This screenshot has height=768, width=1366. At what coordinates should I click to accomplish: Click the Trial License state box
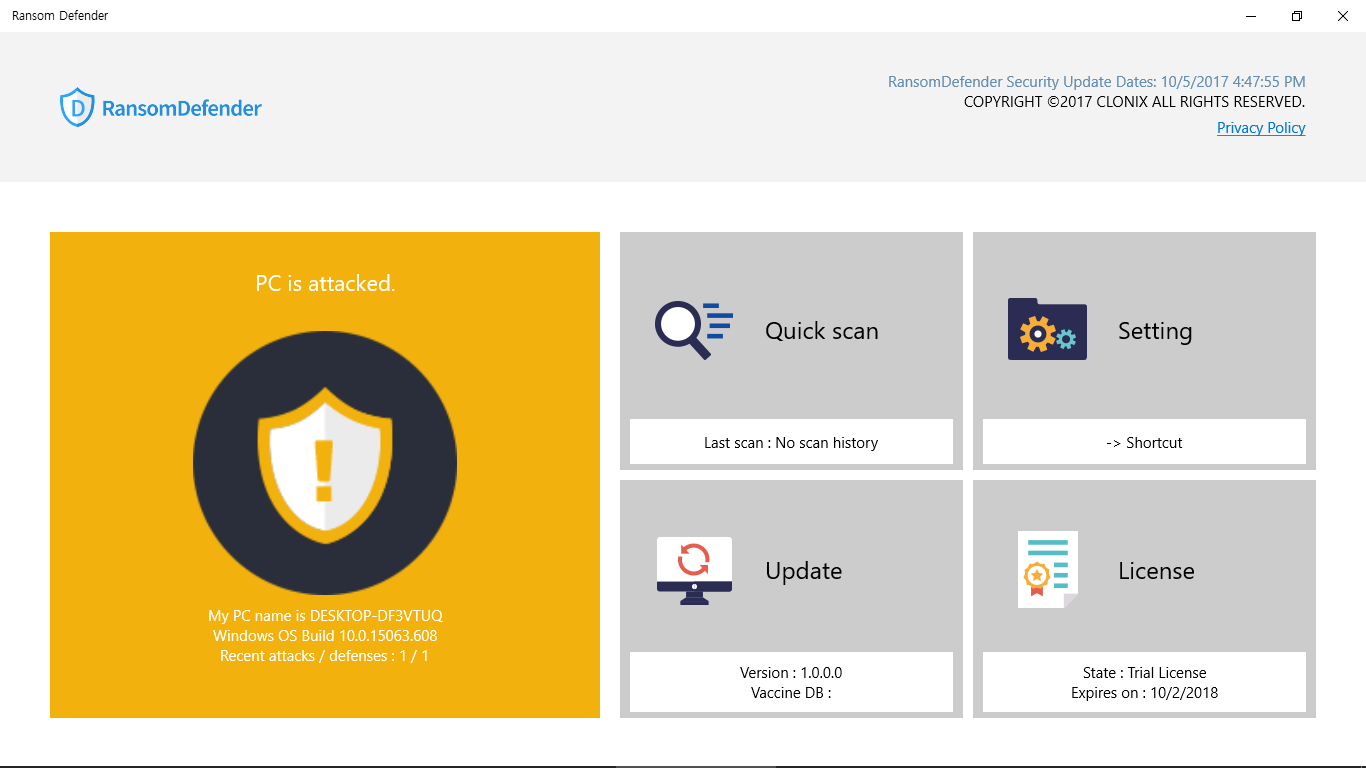point(1144,682)
